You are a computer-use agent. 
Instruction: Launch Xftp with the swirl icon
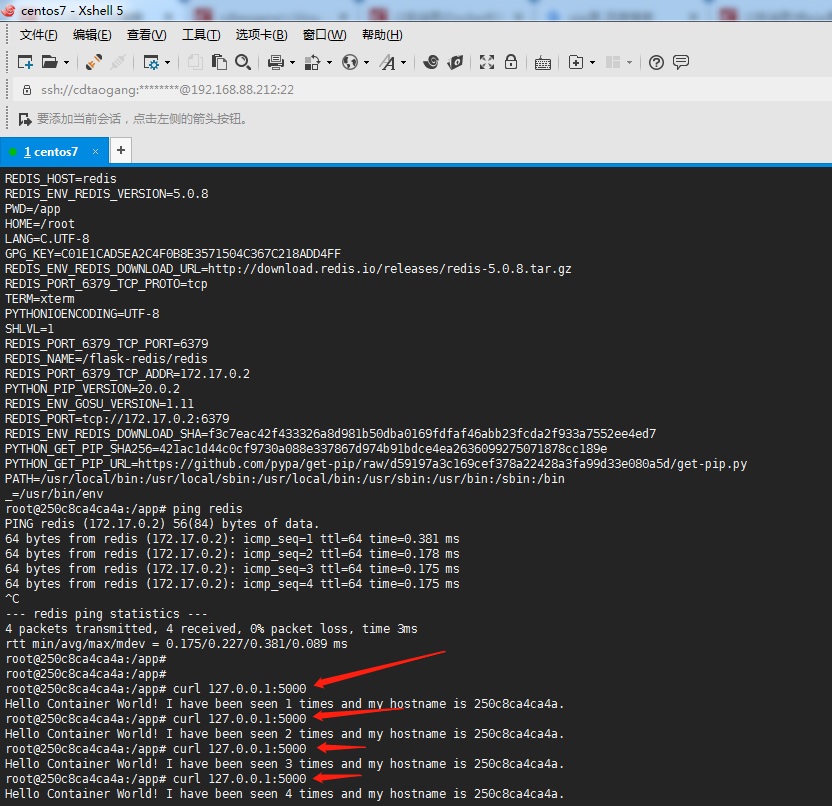[x=431, y=62]
